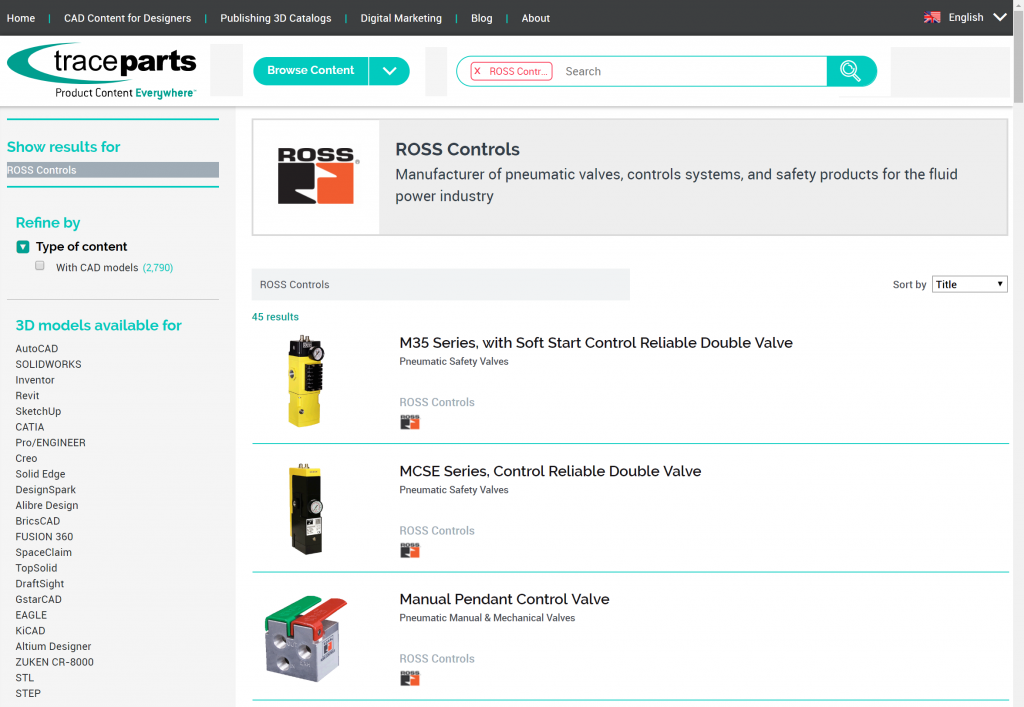The image size is (1024, 707).
Task: Filter 3D models by SOLIDWORKS
Action: 48,364
